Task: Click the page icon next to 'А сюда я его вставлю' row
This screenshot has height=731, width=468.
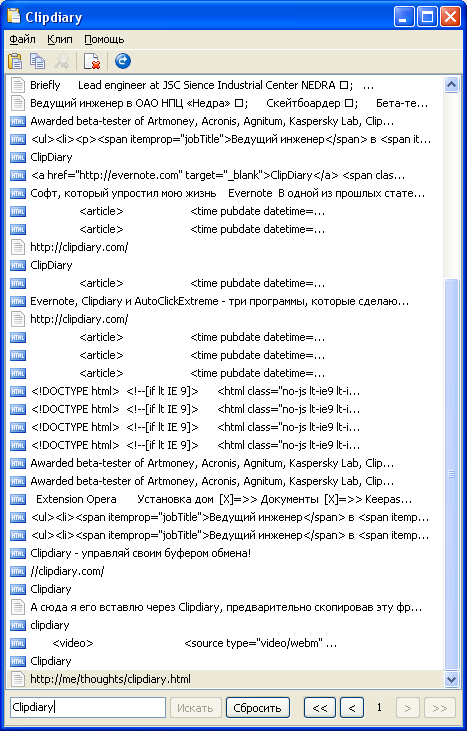Action: click(x=18, y=607)
